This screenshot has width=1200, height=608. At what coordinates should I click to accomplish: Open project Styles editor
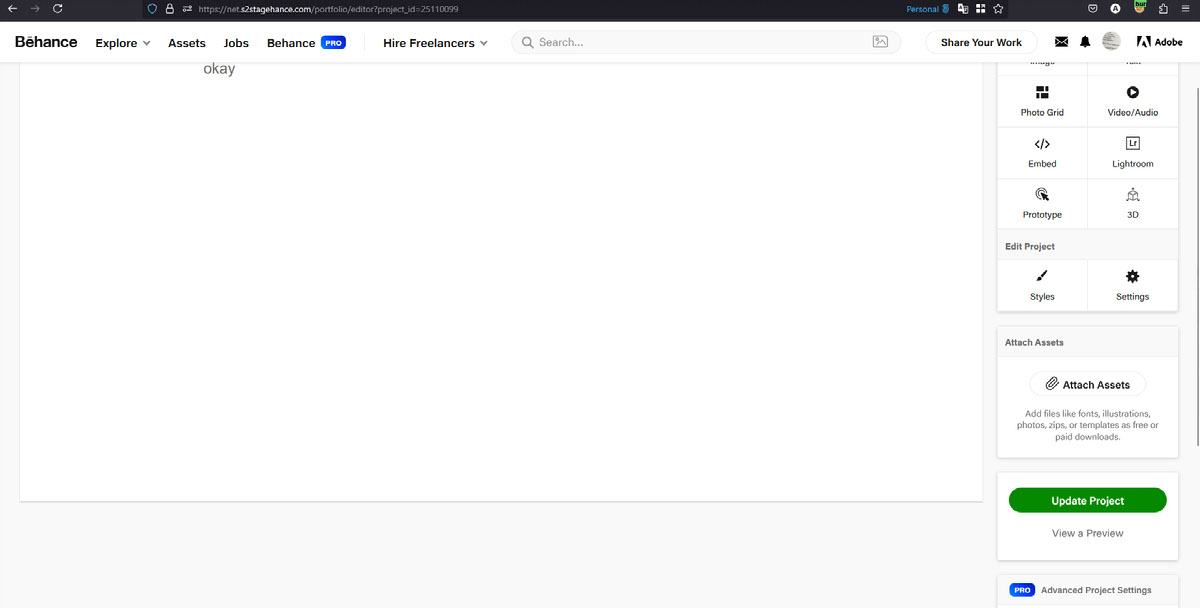[x=1042, y=285]
